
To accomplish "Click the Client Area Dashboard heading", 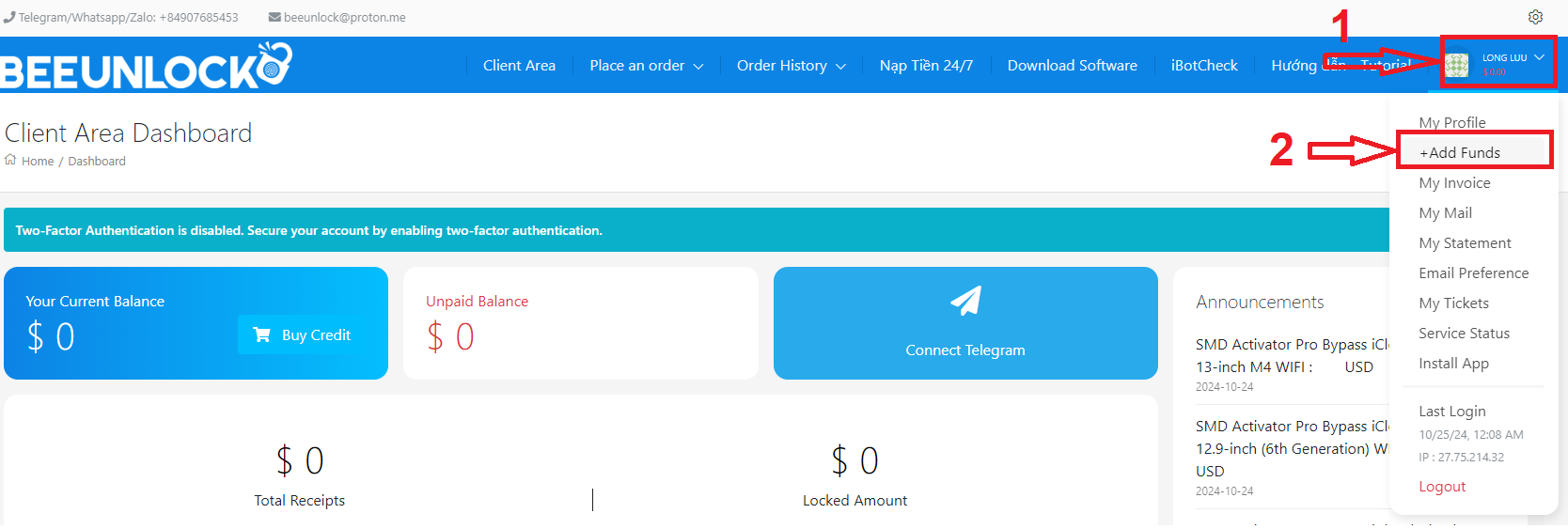I will tap(128, 132).
